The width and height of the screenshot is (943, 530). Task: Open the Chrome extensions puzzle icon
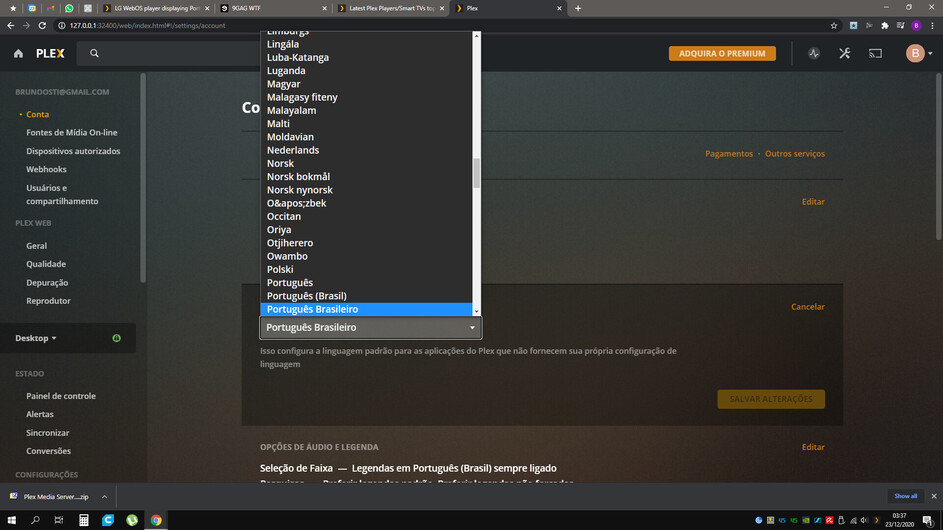click(885, 25)
